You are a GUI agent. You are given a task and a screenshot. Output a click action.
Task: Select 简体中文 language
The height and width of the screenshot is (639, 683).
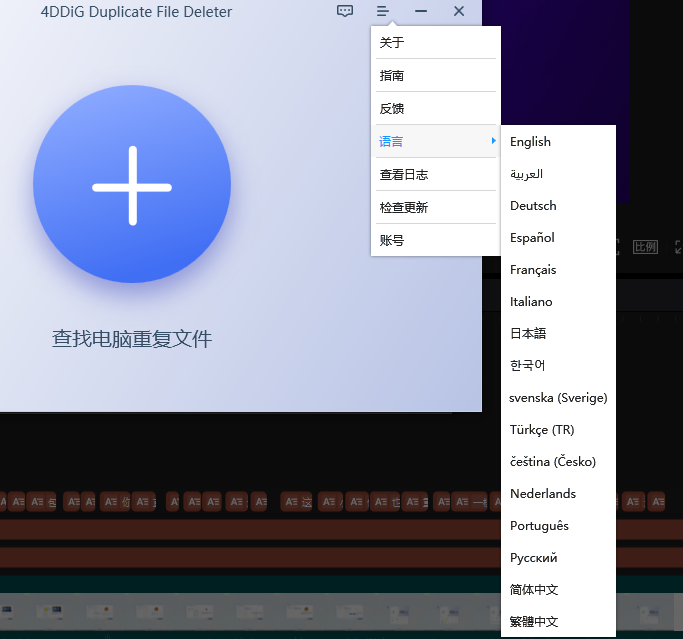click(x=558, y=590)
